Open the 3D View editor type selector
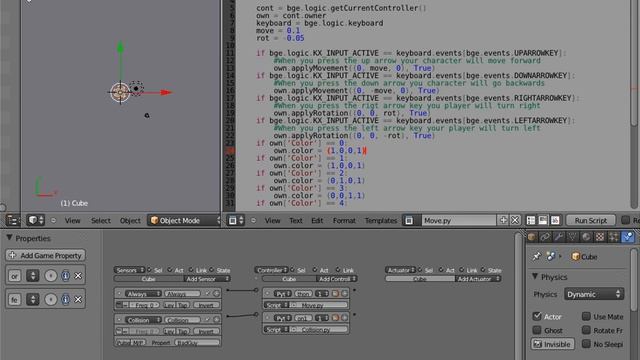Screen dimensions: 640x360 36,220
